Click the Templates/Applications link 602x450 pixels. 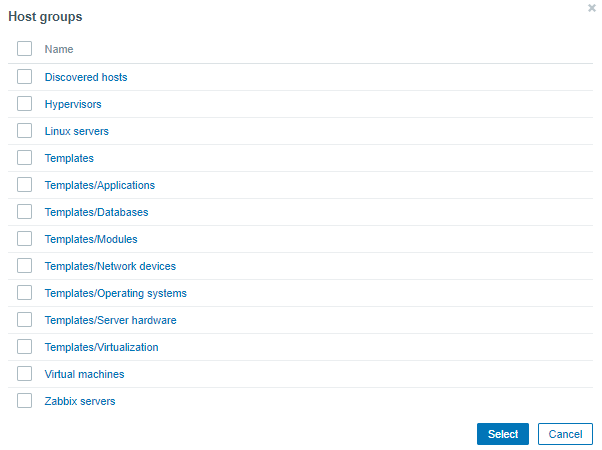[x=100, y=185]
